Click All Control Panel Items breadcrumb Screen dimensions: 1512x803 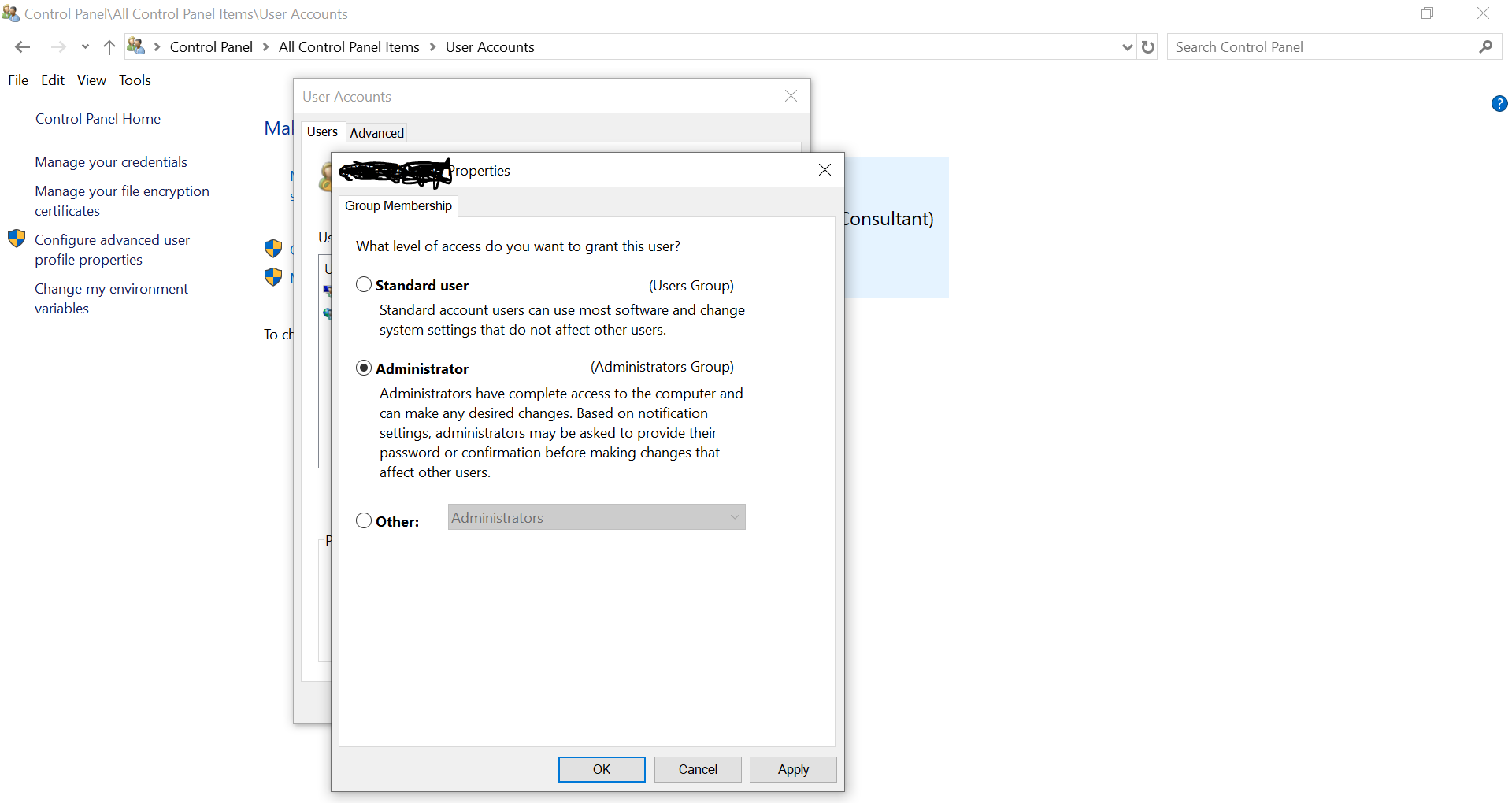[349, 47]
